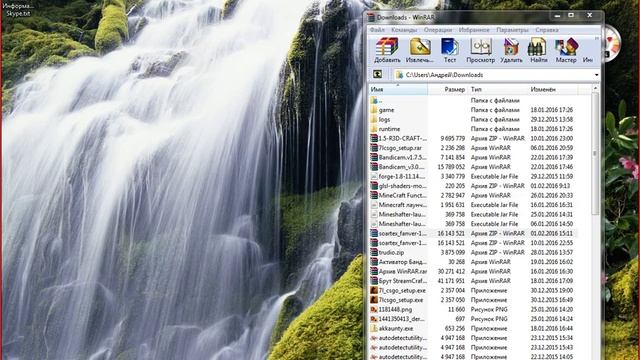Viewport: 640px width, 360px height.
Task: Click the file list scroll-up arrow
Action: click(x=595, y=88)
